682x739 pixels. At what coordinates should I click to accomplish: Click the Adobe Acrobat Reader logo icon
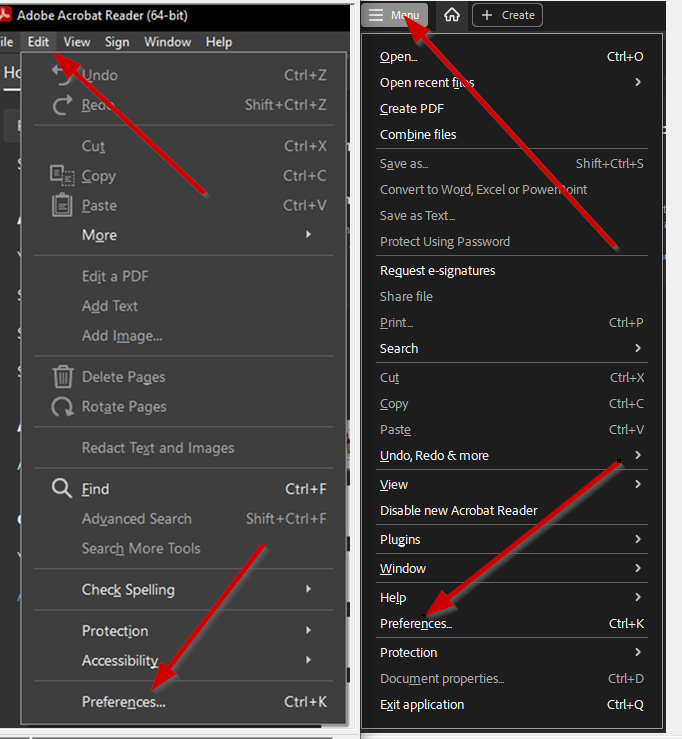6,16
